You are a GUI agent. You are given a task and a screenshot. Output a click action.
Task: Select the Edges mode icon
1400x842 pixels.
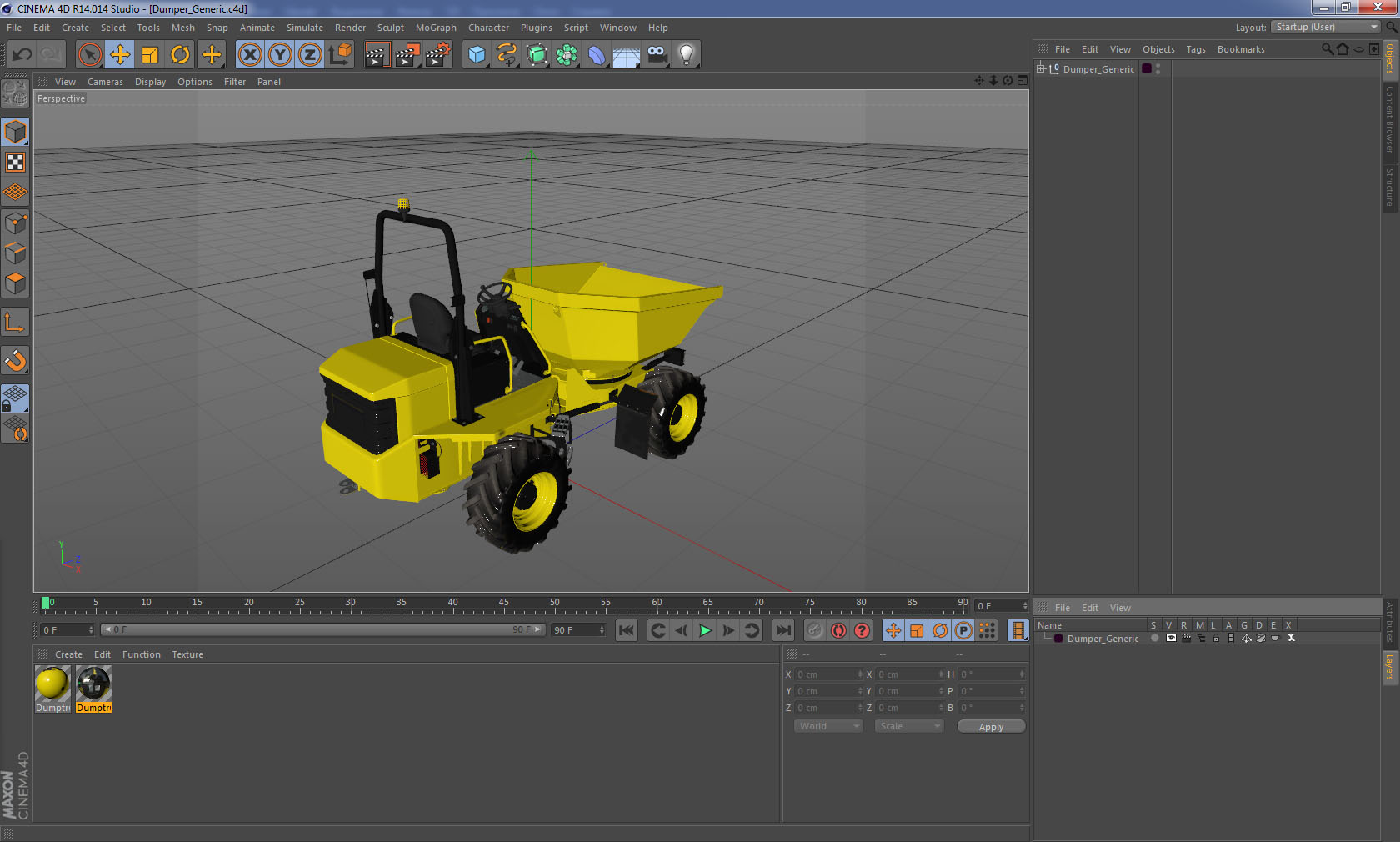click(15, 253)
